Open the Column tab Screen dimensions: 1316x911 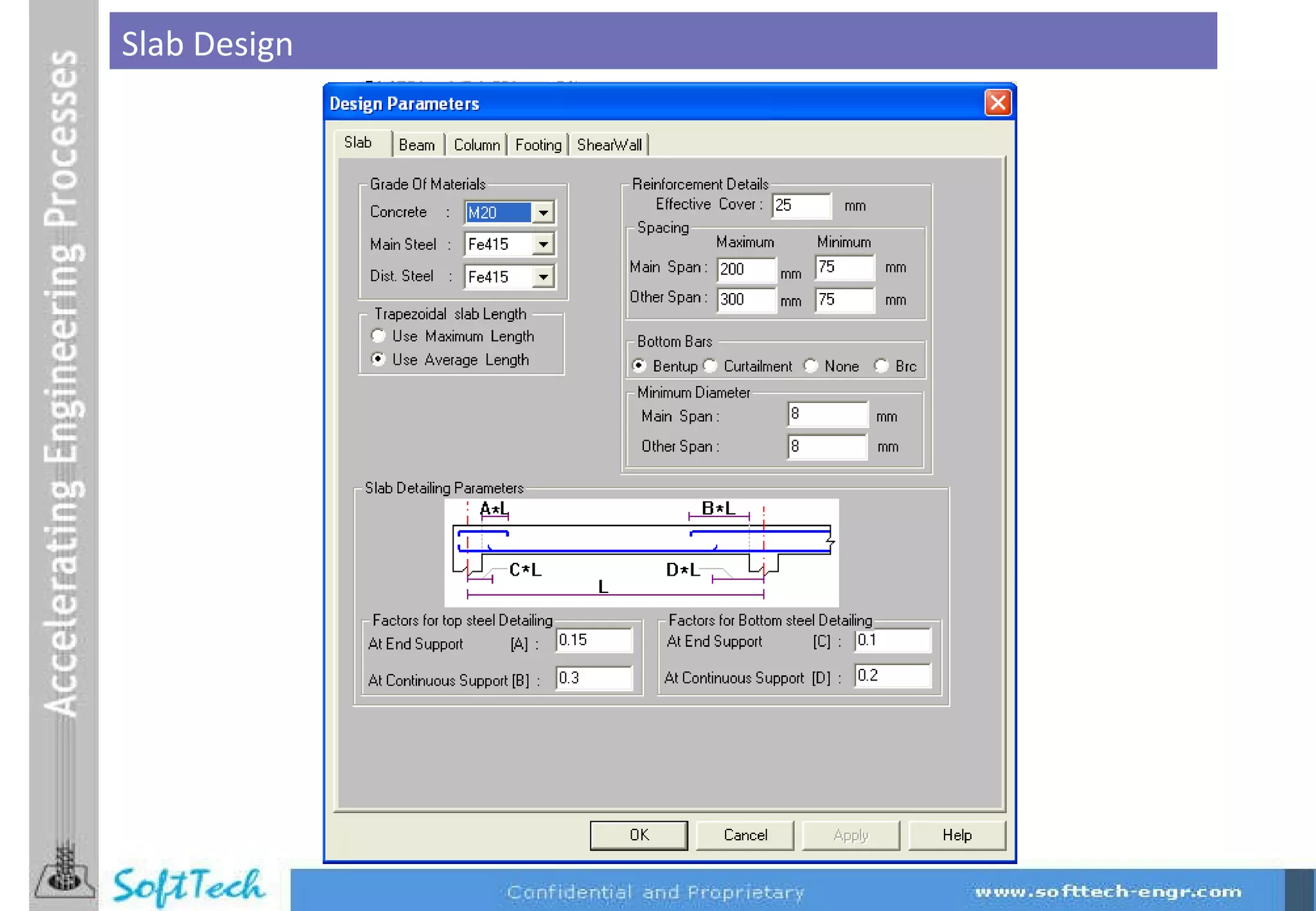[477, 145]
